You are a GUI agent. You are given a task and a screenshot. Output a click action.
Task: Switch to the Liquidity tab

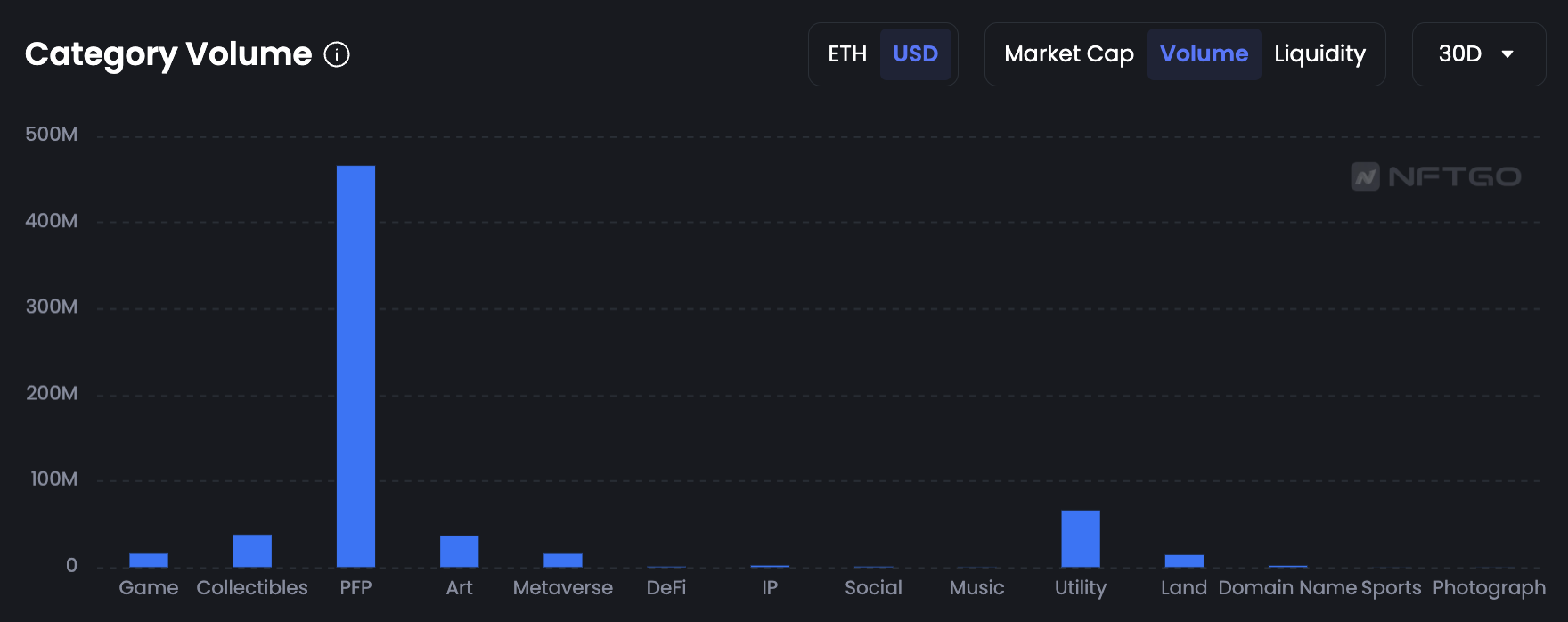tap(1319, 54)
